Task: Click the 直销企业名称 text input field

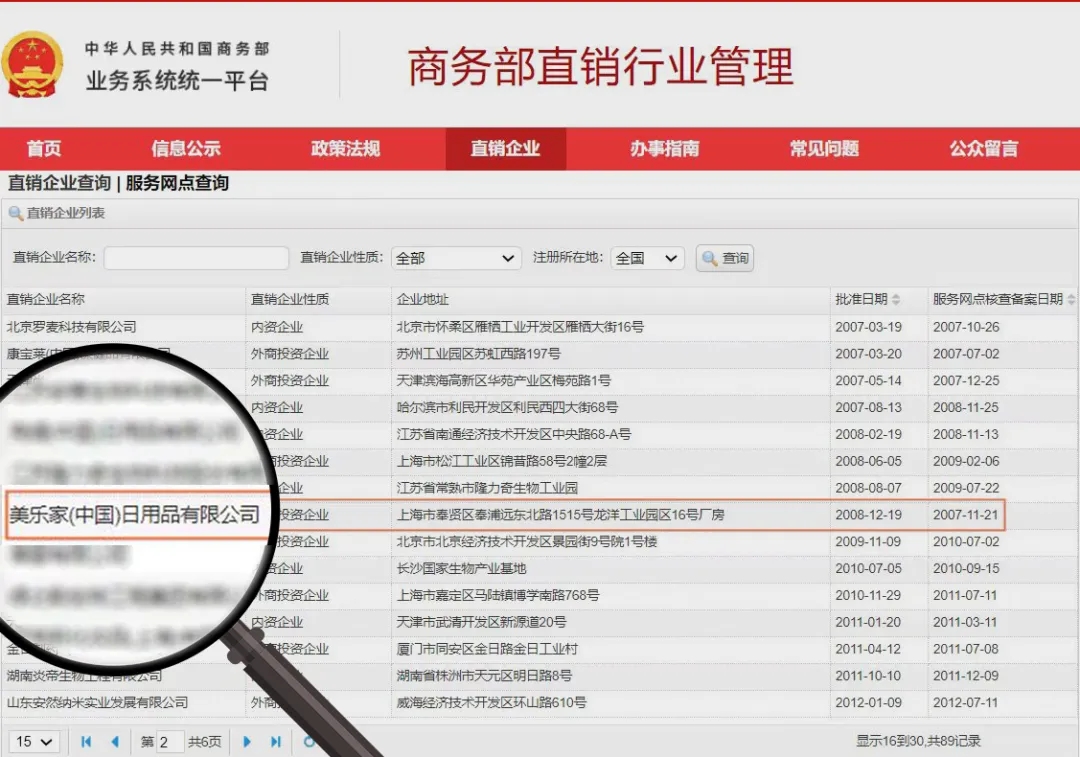Action: pos(196,258)
